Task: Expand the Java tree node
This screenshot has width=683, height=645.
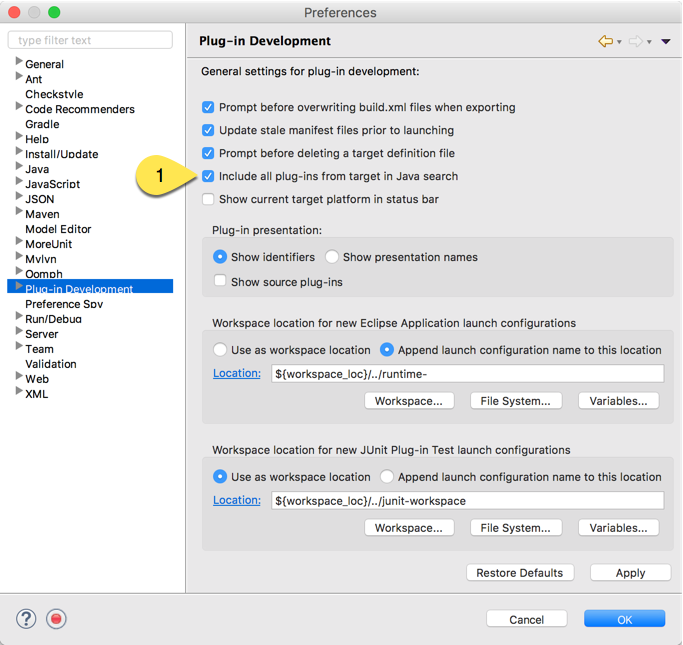Action: coord(19,169)
